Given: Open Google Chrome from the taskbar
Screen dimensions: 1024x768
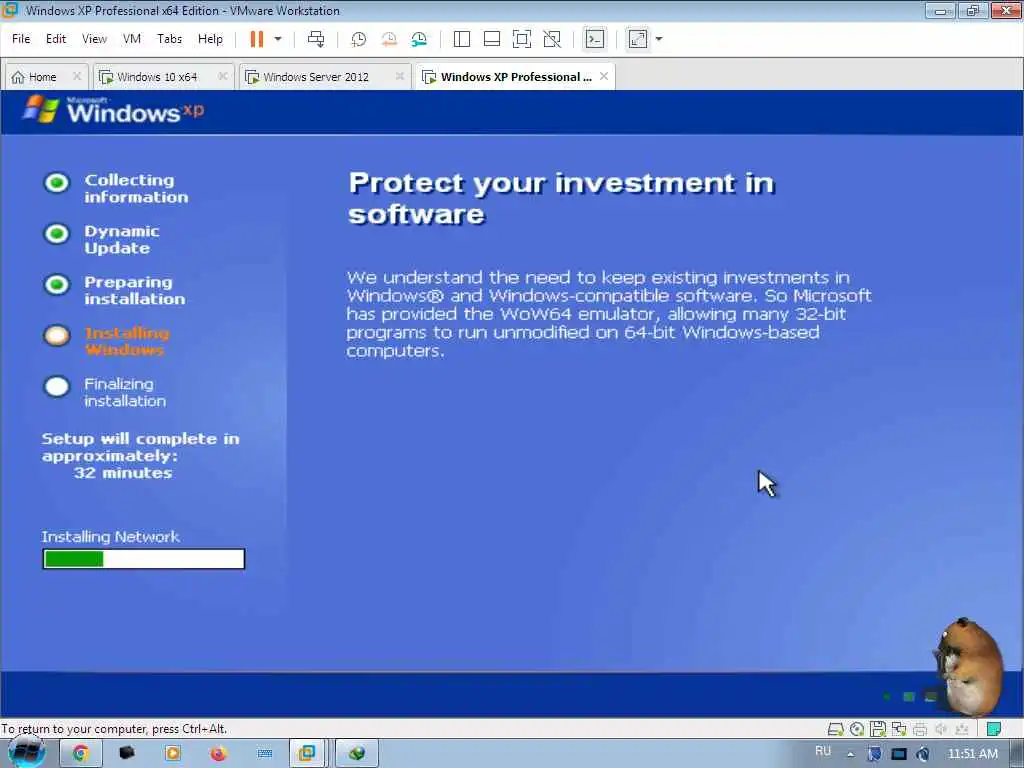Looking at the screenshot, I should pos(80,754).
